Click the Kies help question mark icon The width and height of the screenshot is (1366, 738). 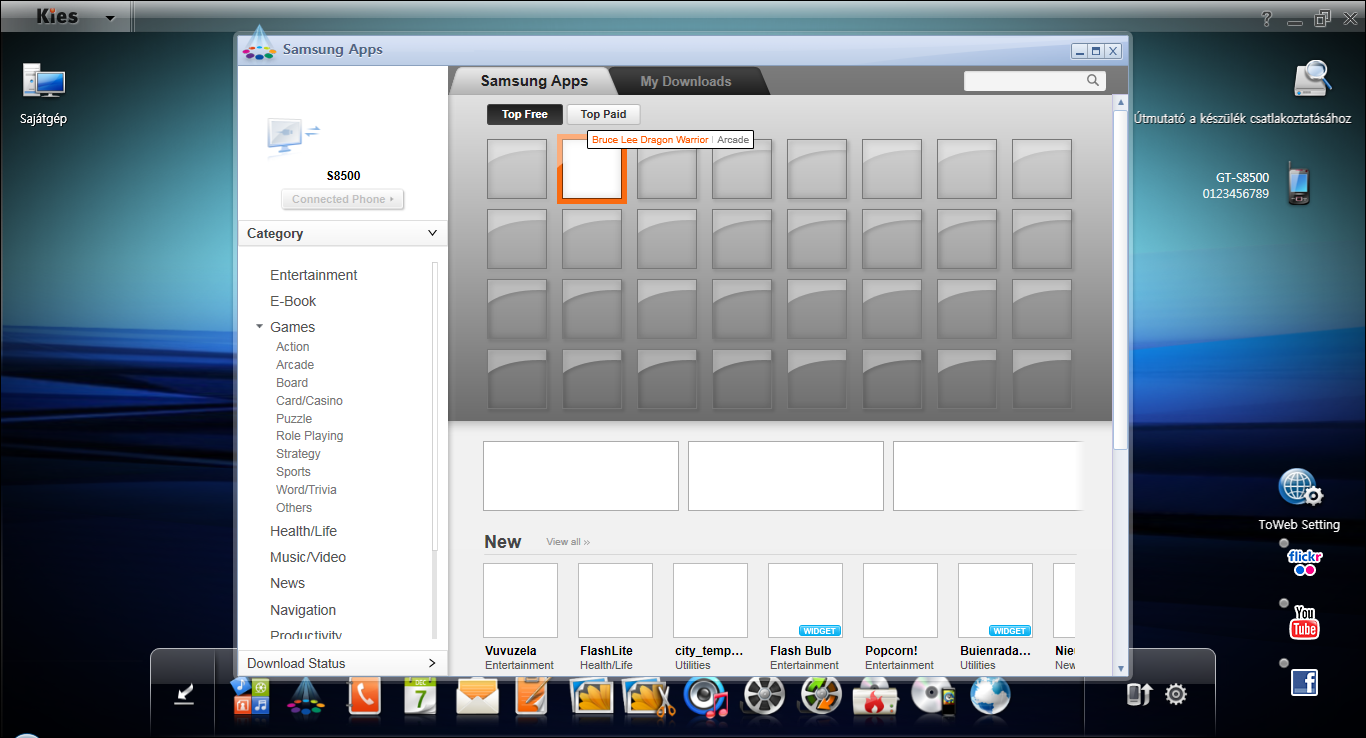[1266, 18]
